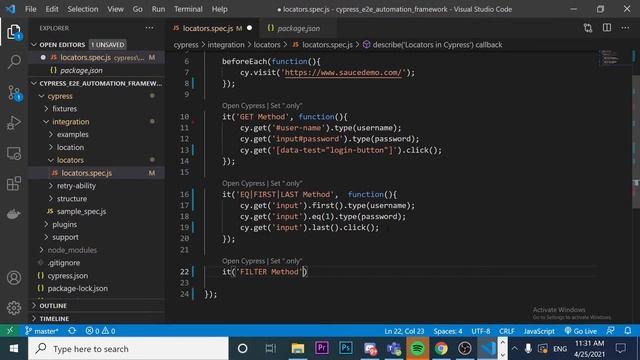Click the saucedemo.com URL in the code
The width and height of the screenshot is (640, 360).
tap(343, 73)
